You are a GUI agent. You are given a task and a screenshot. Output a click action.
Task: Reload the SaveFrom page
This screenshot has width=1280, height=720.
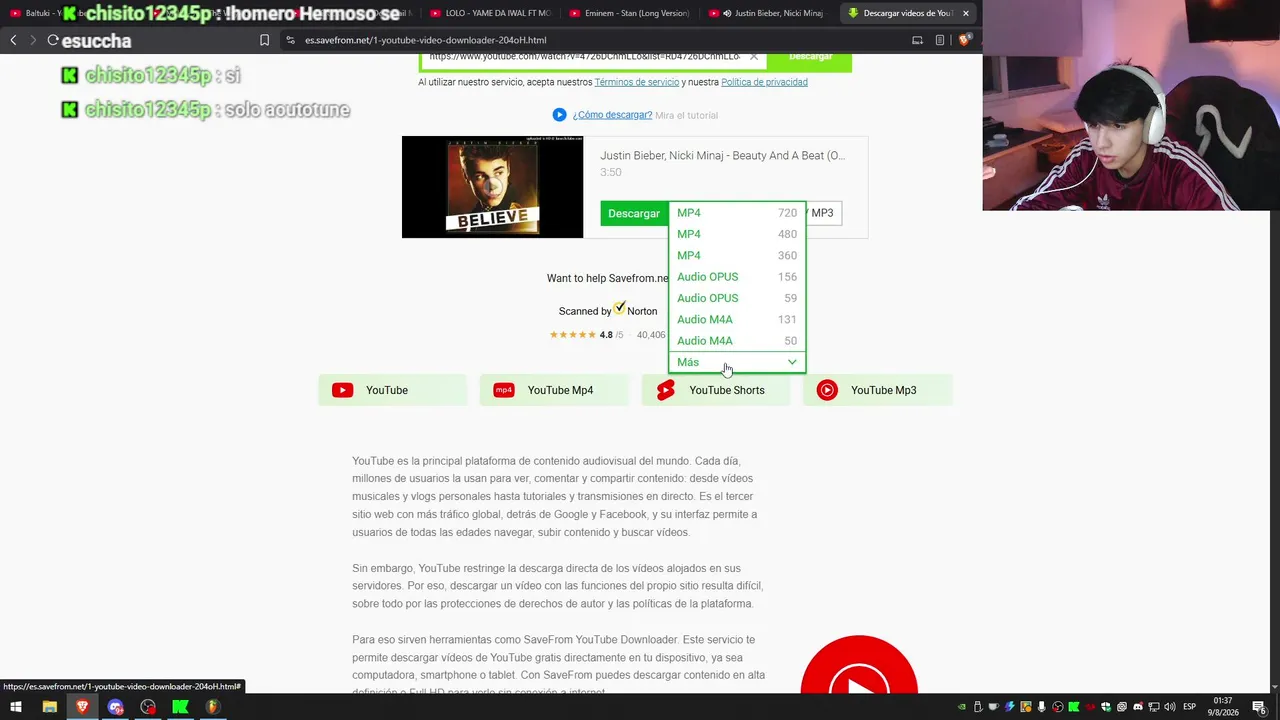pos(52,40)
